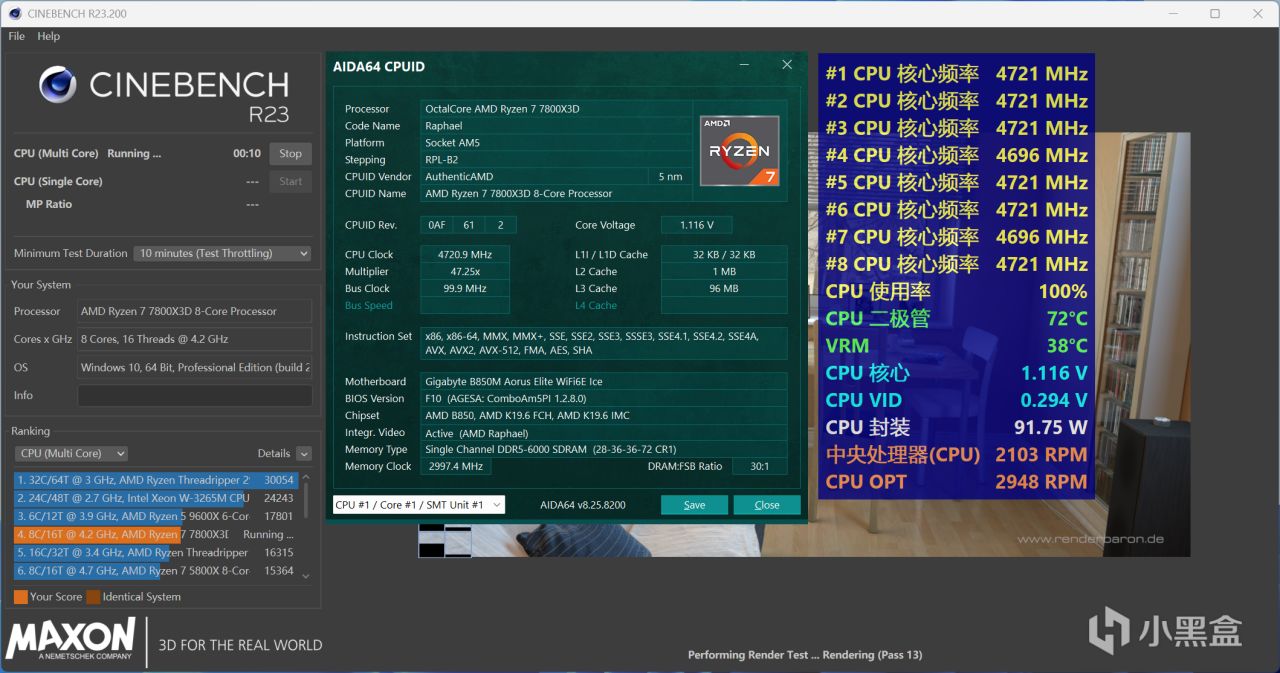Click the L3 Cache 96 MB value
This screenshot has height=673, width=1280.
point(724,288)
